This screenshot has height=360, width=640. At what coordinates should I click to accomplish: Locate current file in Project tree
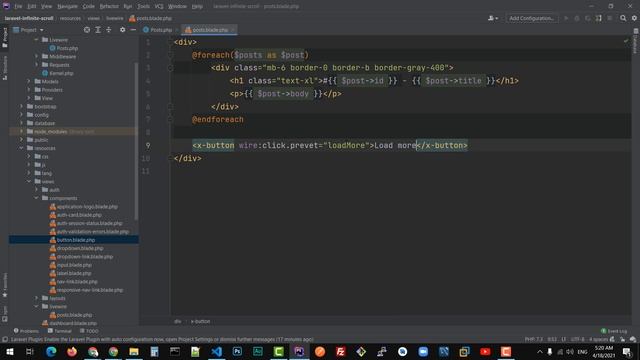[x=87, y=30]
